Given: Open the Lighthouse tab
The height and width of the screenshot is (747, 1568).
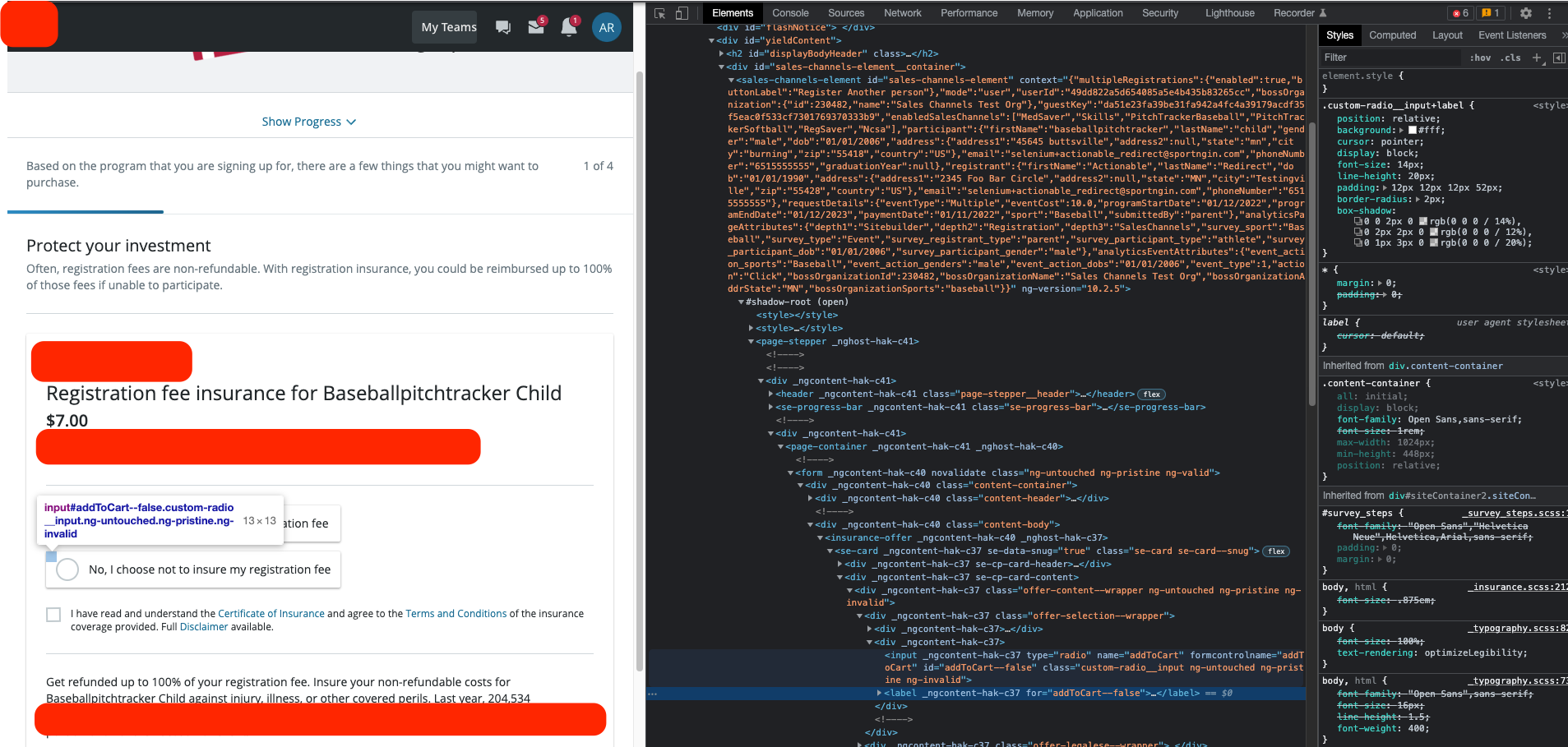Looking at the screenshot, I should pos(1229,13).
